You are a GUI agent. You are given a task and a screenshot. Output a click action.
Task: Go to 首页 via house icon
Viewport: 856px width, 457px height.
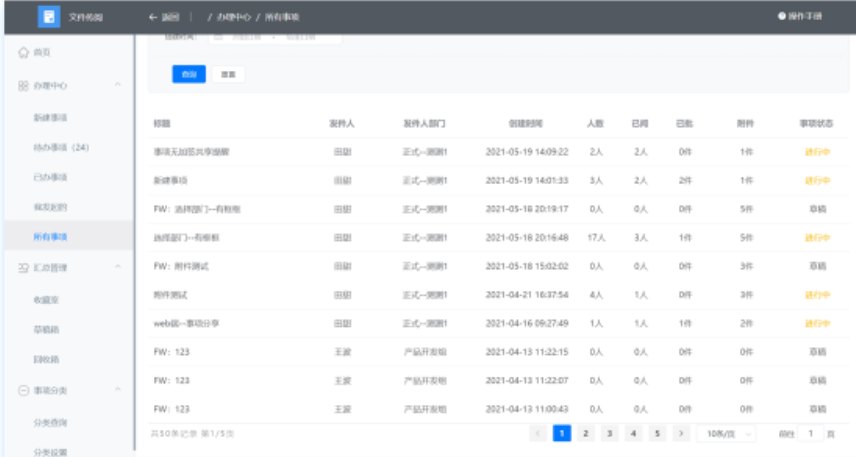pyautogui.click(x=23, y=52)
